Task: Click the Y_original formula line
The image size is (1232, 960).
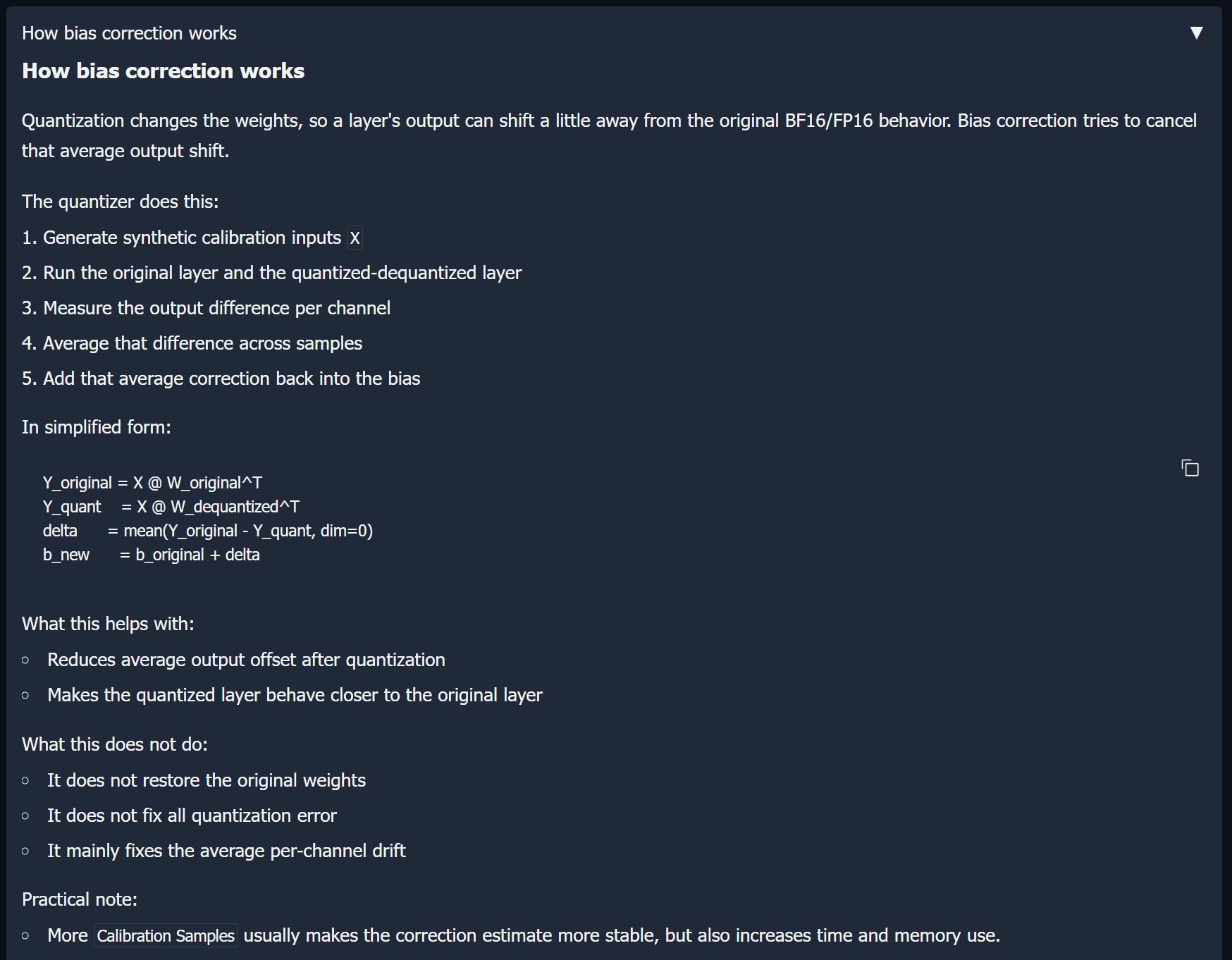Action: coord(152,483)
